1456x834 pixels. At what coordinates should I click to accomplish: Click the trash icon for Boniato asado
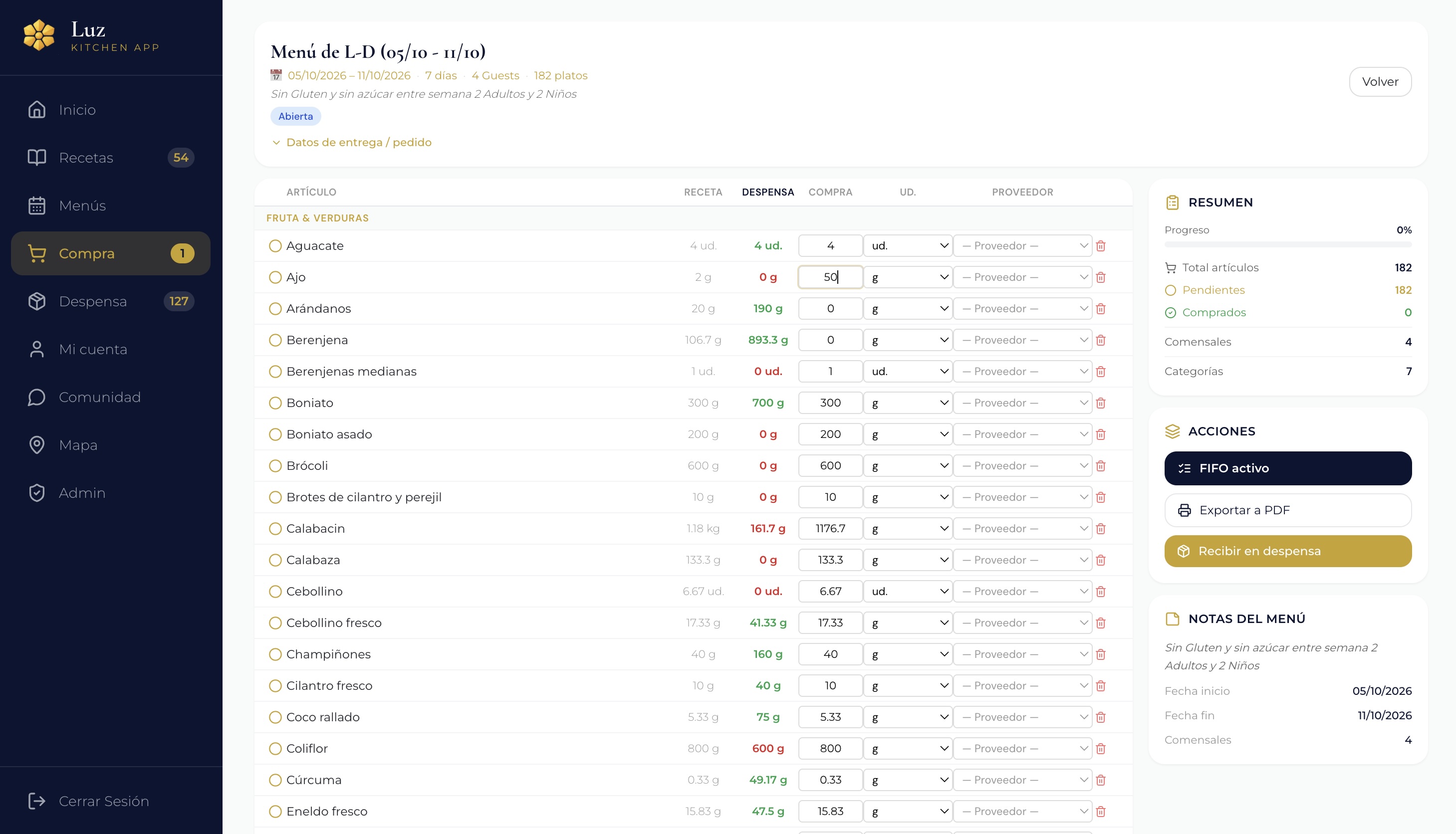(1101, 434)
